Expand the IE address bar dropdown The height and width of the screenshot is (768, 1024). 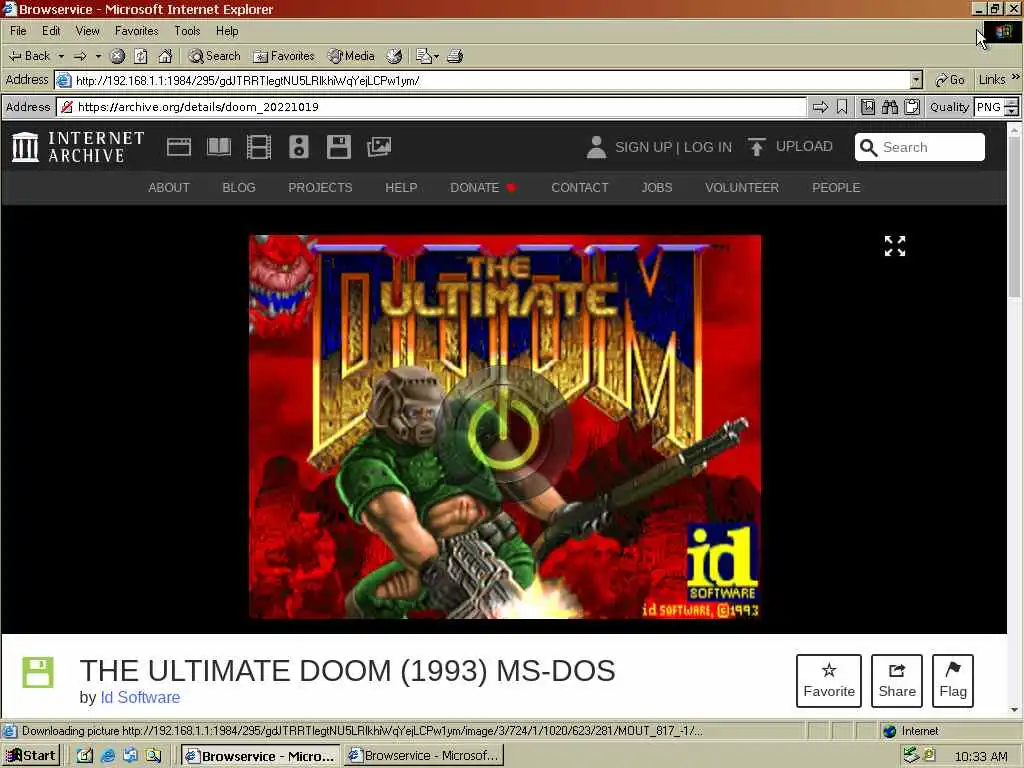click(x=916, y=80)
